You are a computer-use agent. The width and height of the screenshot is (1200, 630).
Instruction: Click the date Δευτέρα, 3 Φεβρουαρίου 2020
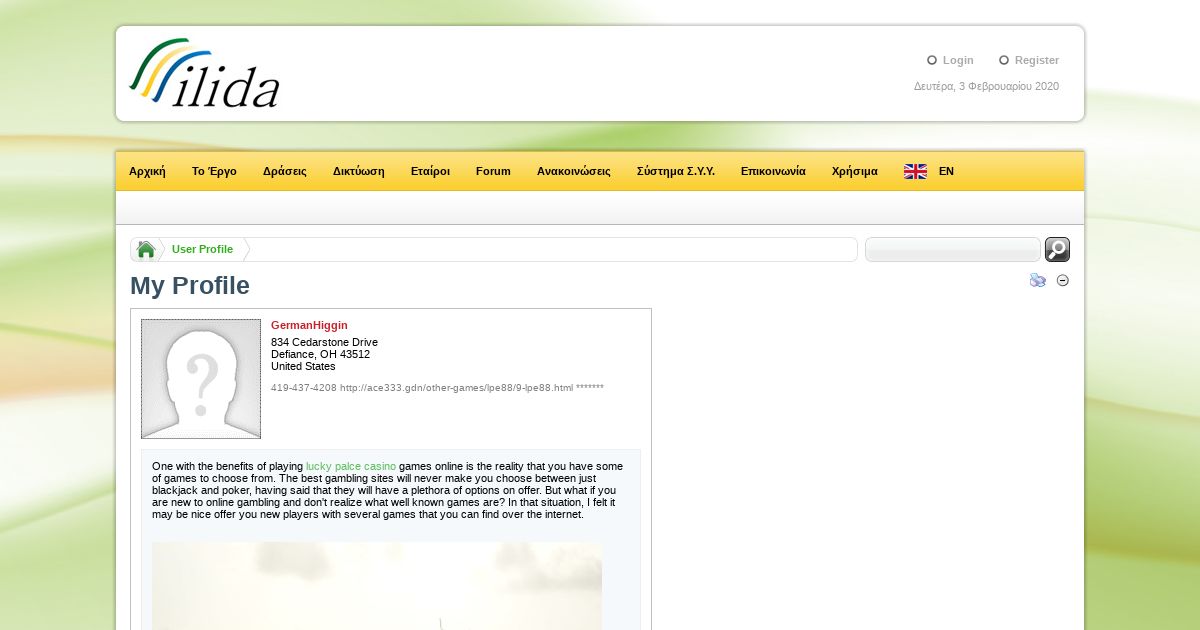tap(986, 86)
